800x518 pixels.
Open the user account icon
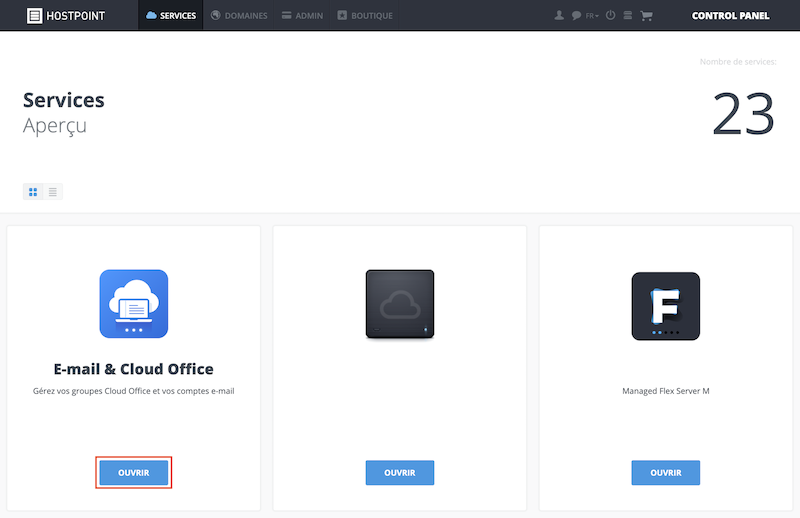[559, 15]
